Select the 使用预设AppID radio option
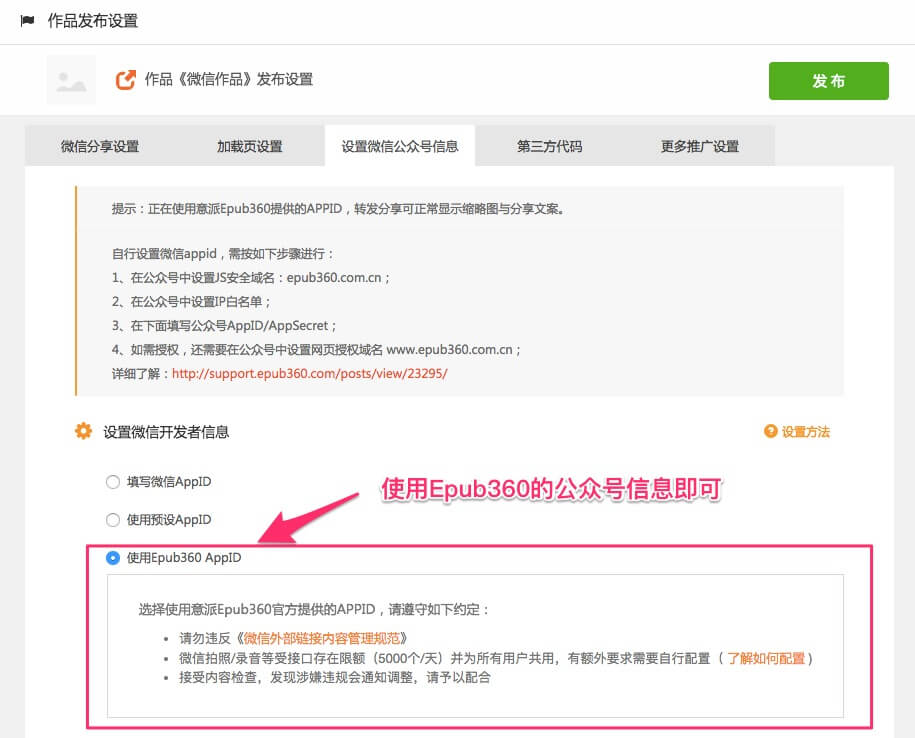Viewport: 915px width, 738px height. pyautogui.click(x=113, y=520)
